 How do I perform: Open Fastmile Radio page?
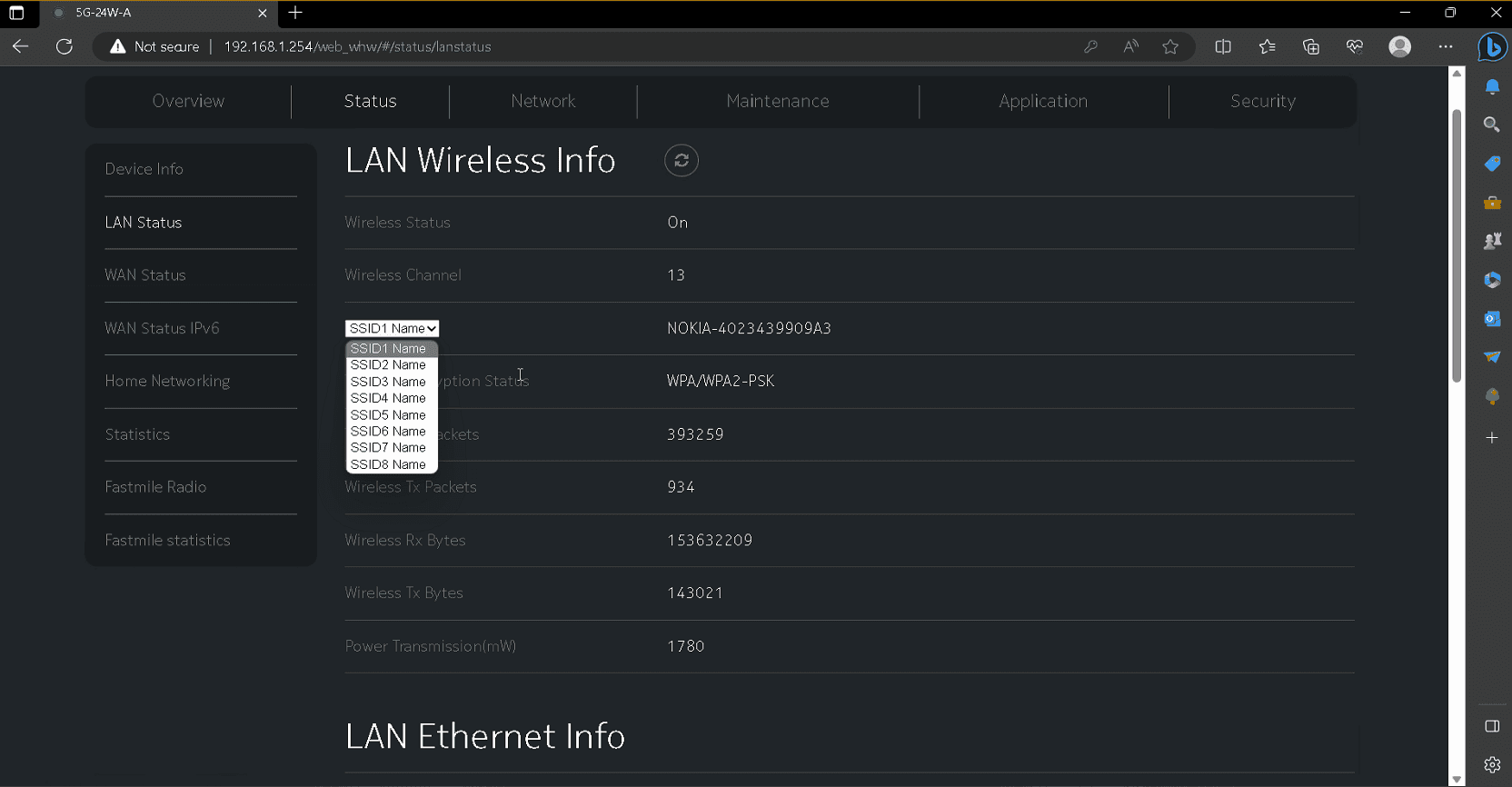[155, 487]
